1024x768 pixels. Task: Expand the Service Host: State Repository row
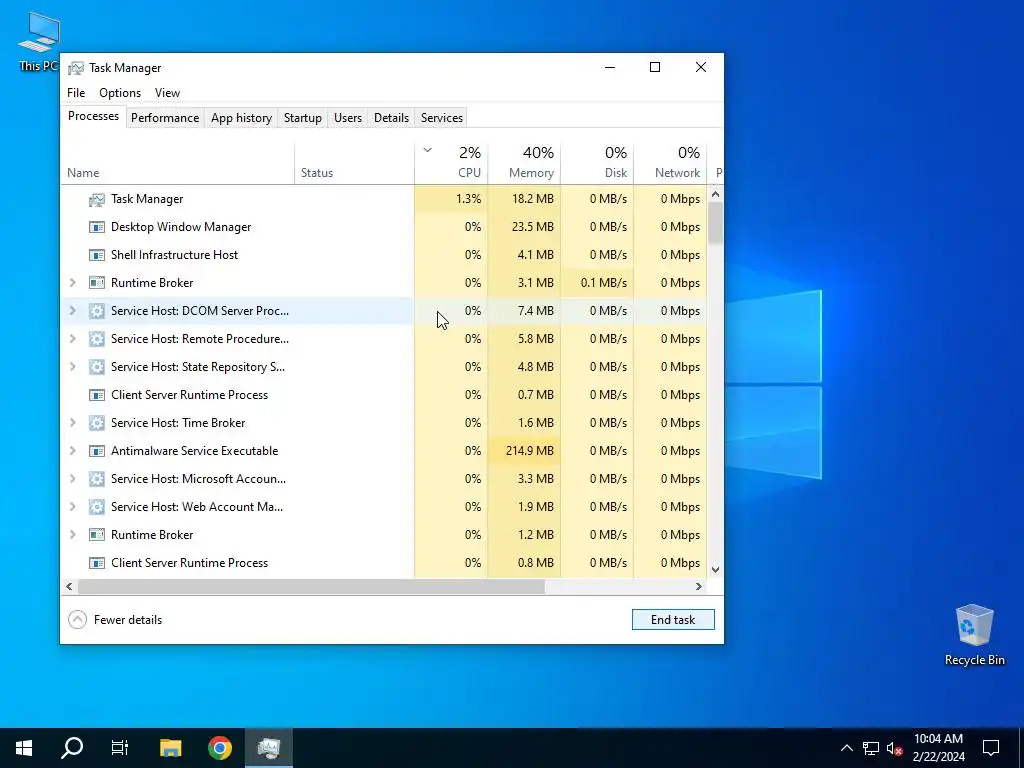coord(72,367)
